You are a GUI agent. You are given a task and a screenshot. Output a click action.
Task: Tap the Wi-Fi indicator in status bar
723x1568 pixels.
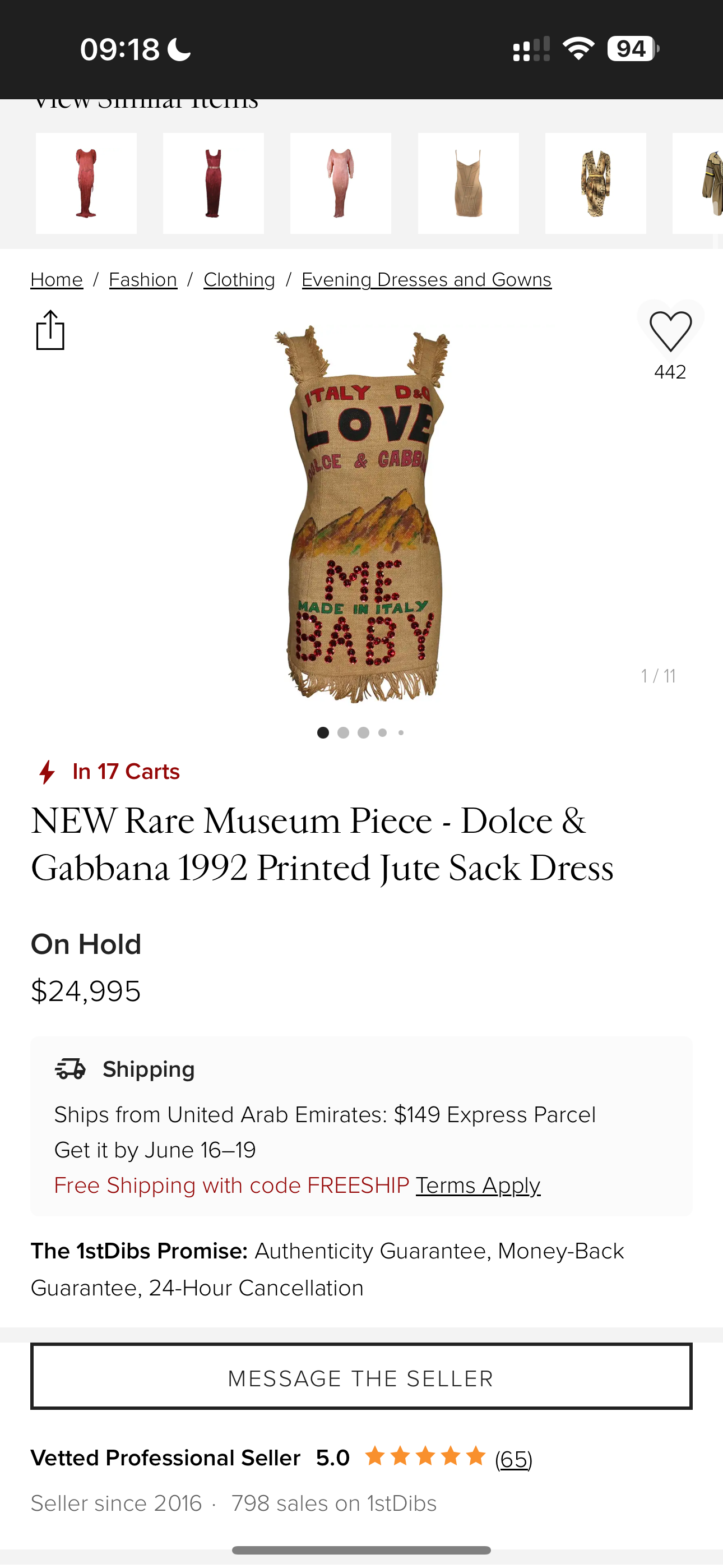pyautogui.click(x=578, y=49)
